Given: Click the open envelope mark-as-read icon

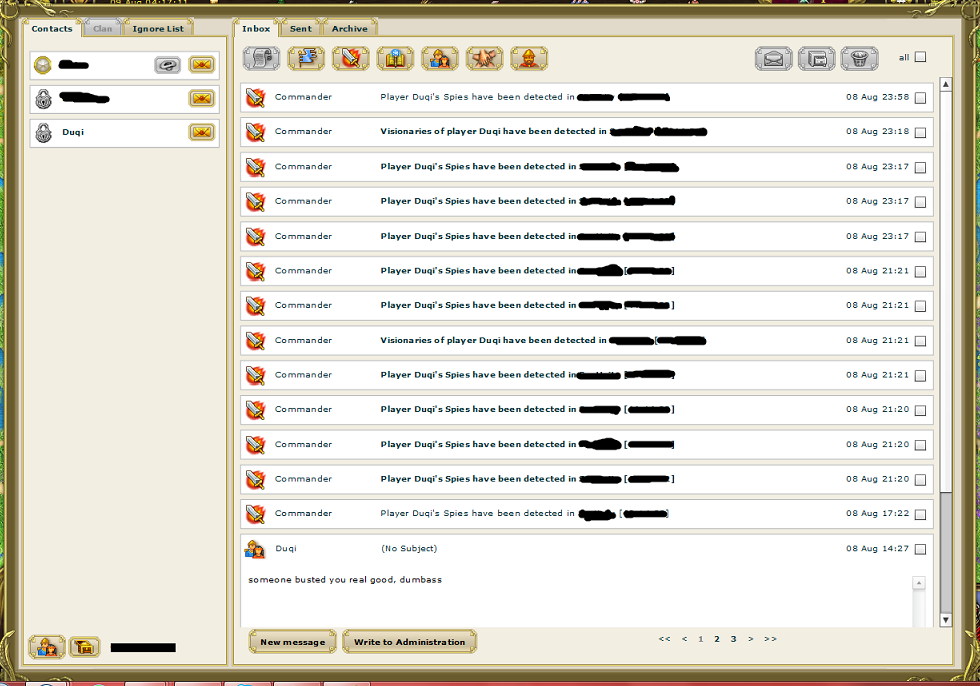Looking at the screenshot, I should [773, 59].
